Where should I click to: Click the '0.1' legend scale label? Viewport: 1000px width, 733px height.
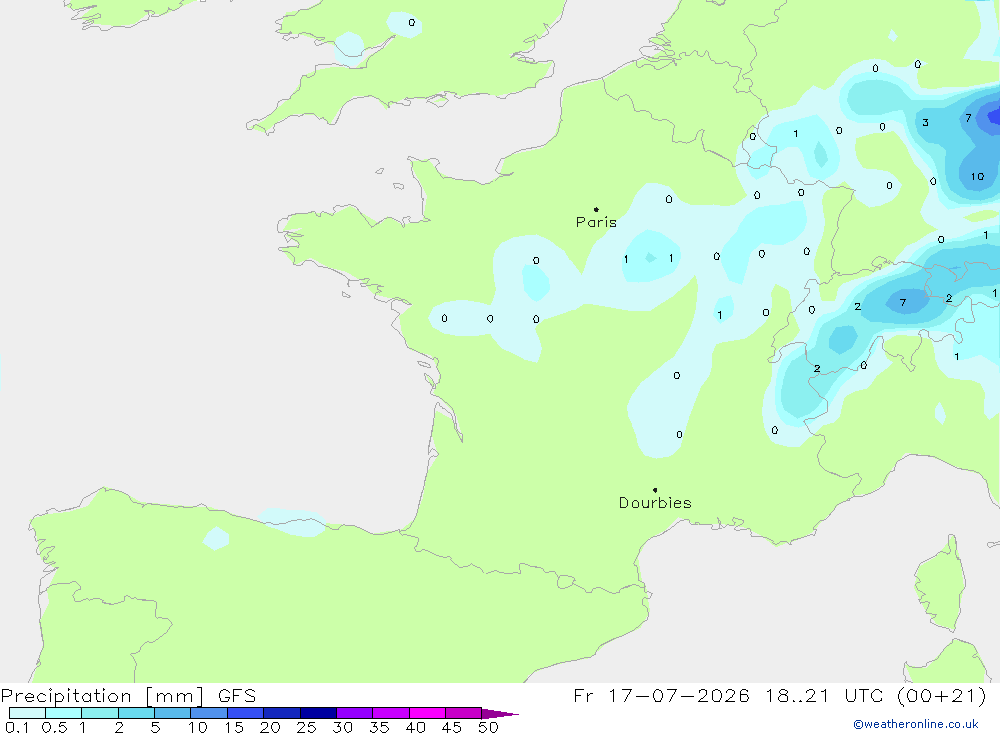(x=17, y=727)
